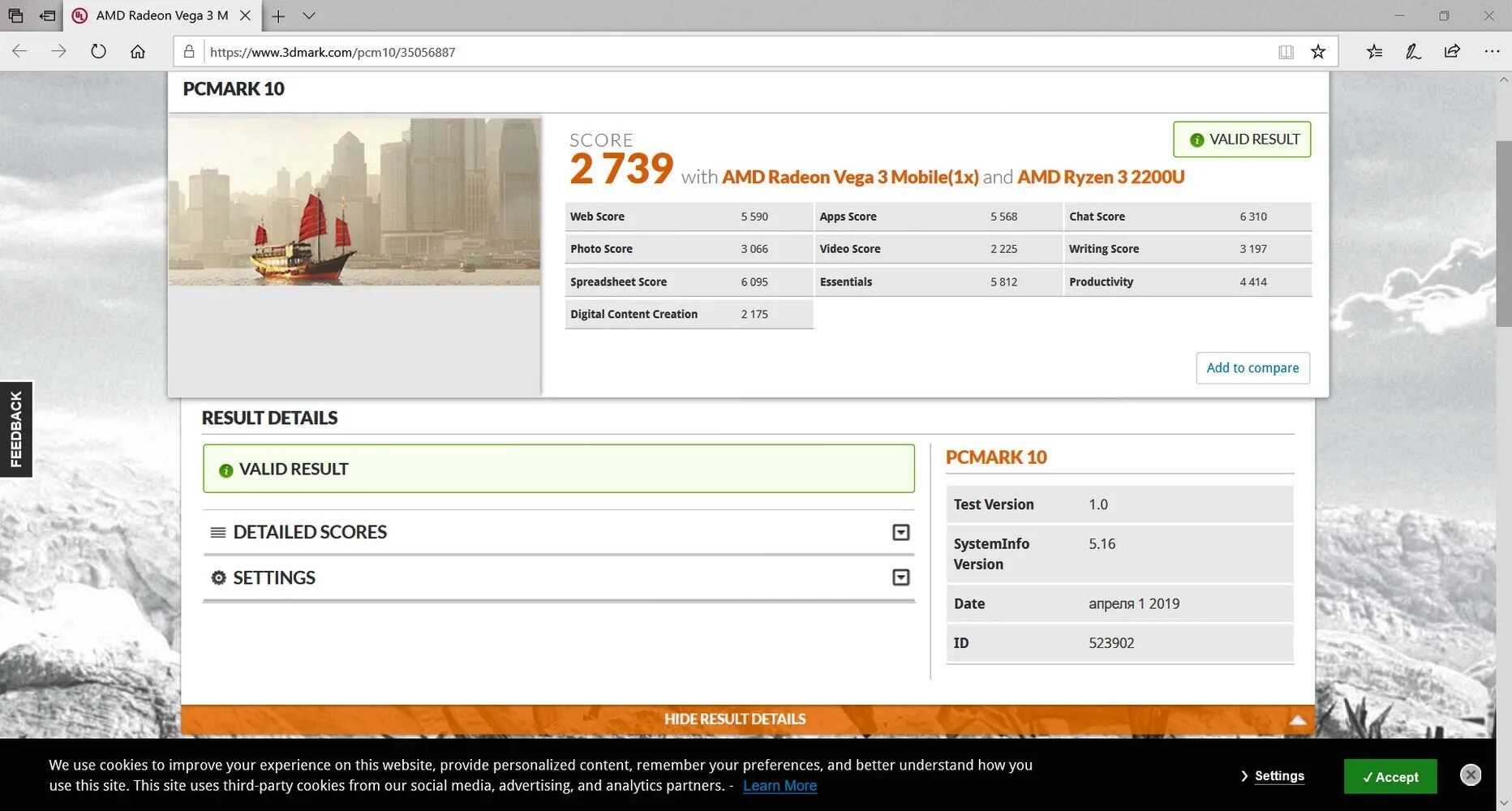Open the tabs-set-aside icon in title bar

15,15
